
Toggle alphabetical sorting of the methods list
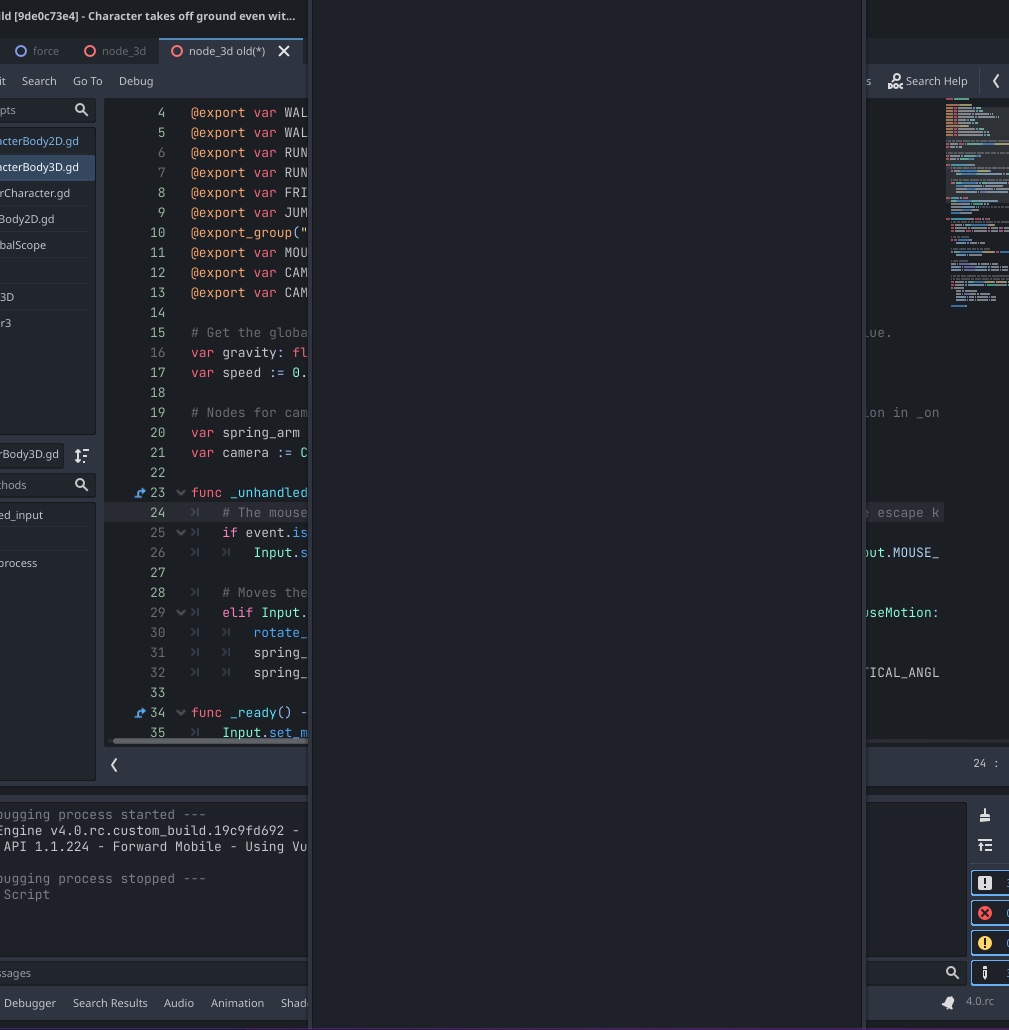pos(82,454)
